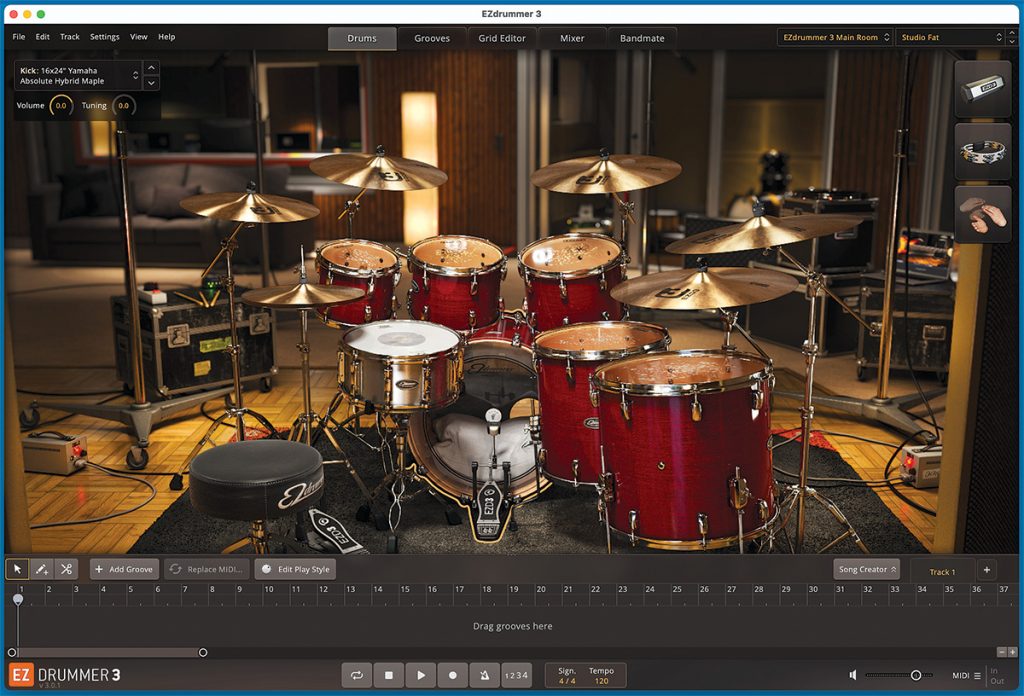Click the Tuning knob
The image size is (1024, 696).
tap(123, 106)
